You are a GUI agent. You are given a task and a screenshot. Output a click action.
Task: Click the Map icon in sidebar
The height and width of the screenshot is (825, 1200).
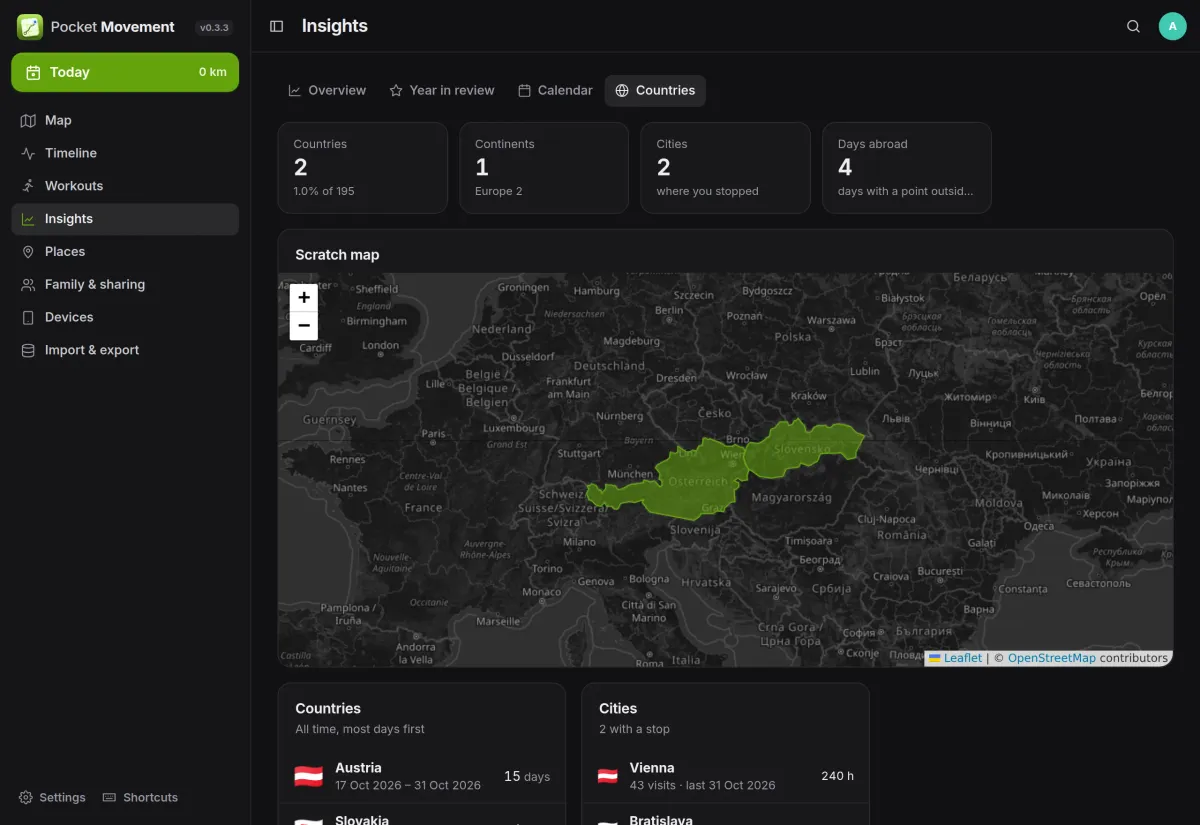(28, 120)
